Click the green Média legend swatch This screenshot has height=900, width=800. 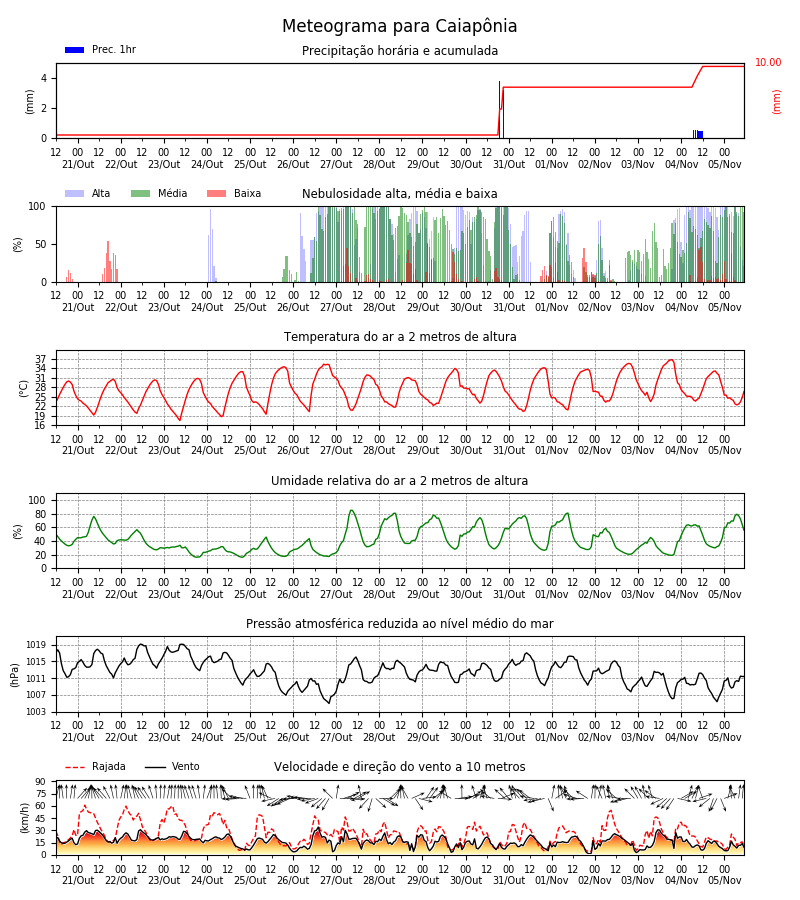click(x=141, y=193)
